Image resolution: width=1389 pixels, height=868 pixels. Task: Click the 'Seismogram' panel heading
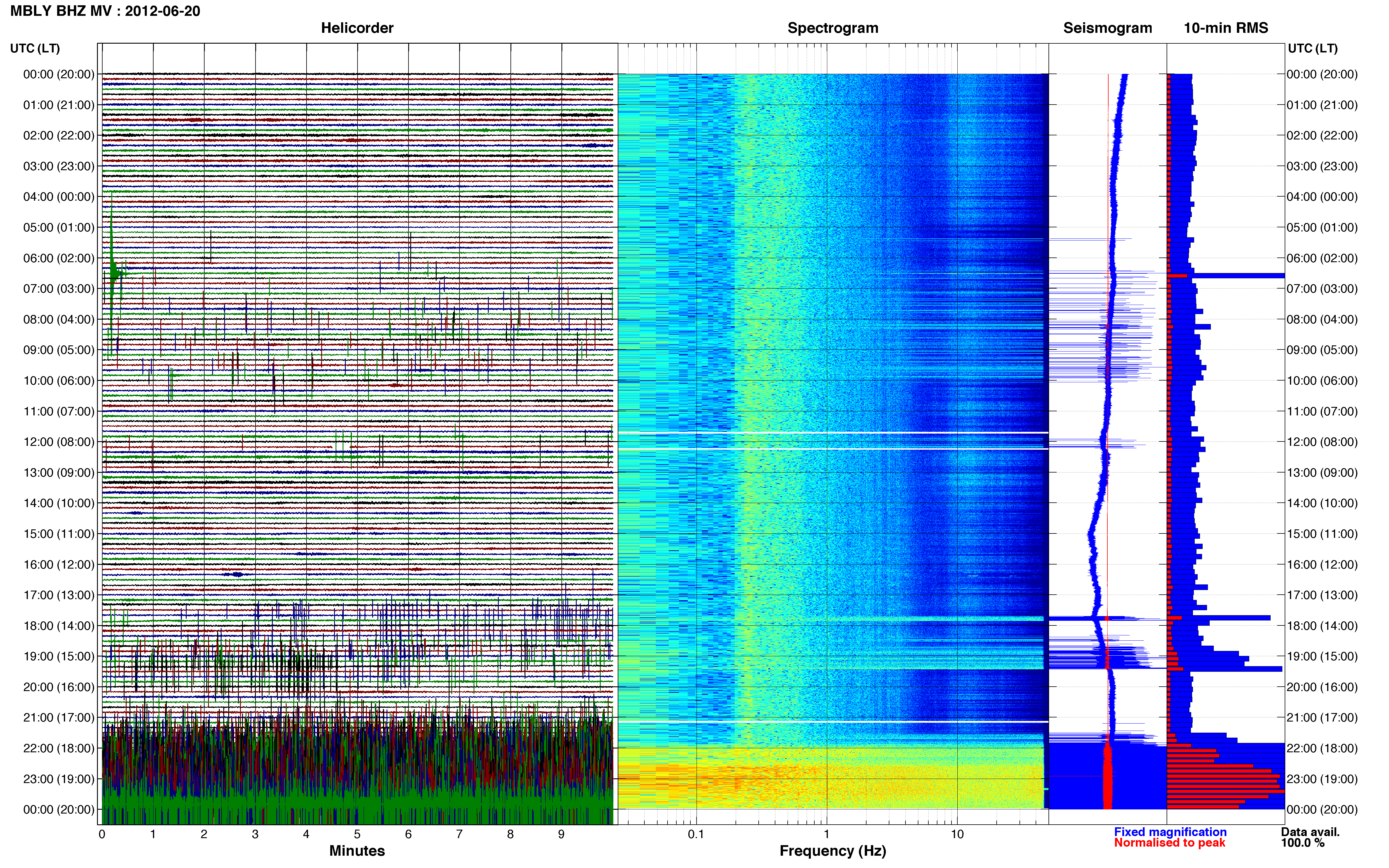1107,28
